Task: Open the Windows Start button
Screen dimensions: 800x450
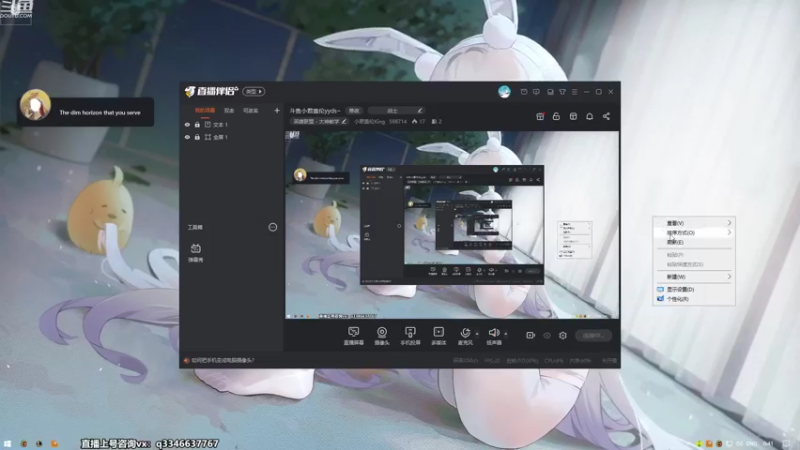Action: (7, 444)
